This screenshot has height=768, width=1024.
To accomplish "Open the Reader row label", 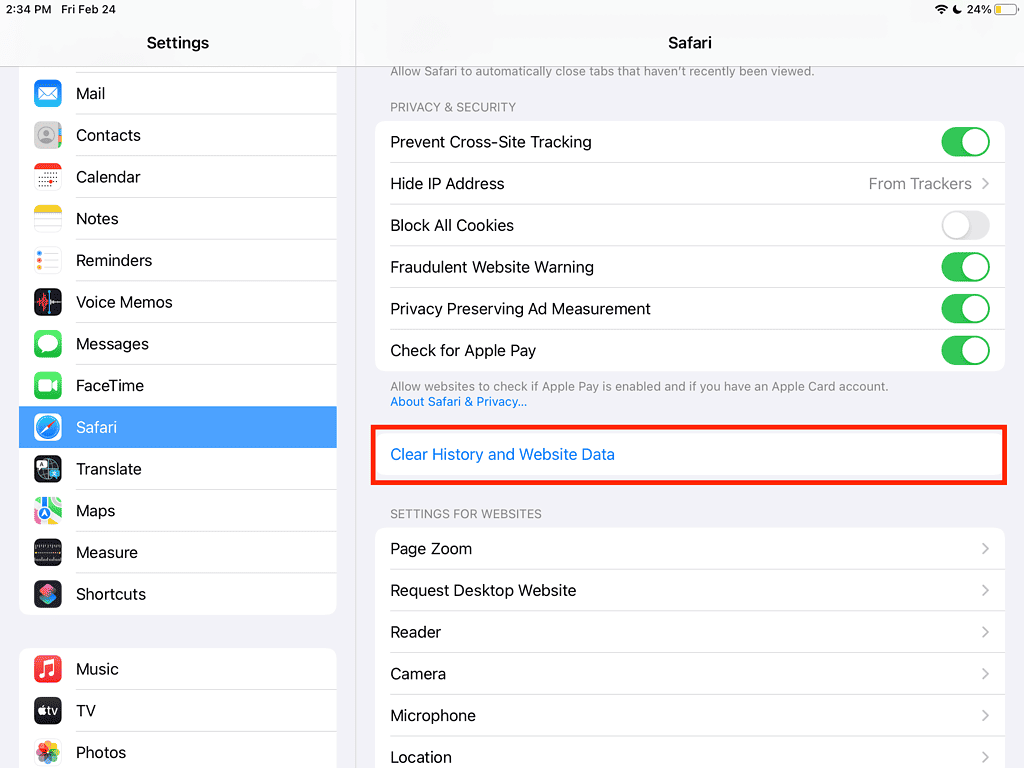I will [415, 632].
